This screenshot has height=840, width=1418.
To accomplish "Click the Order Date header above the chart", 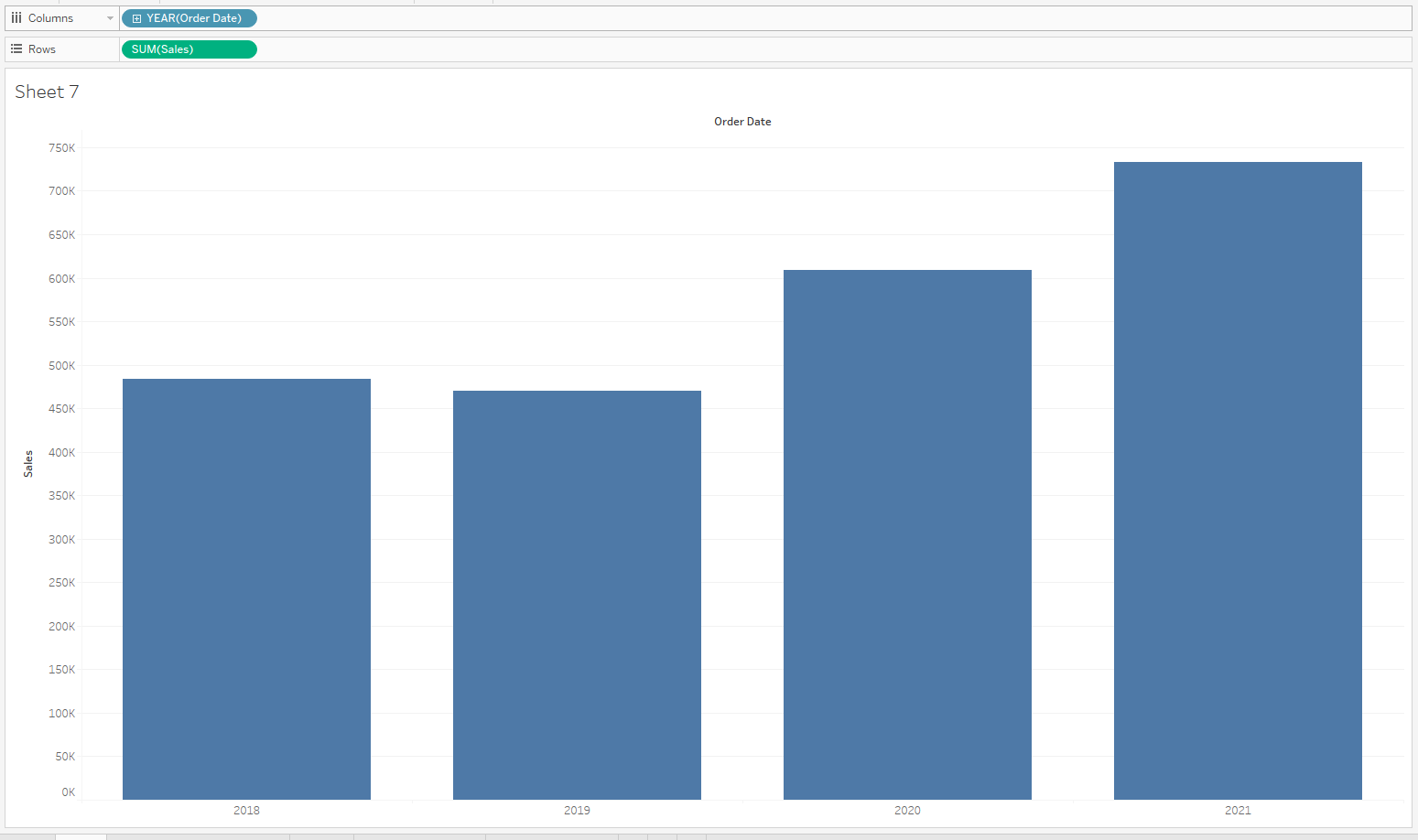I will (742, 121).
